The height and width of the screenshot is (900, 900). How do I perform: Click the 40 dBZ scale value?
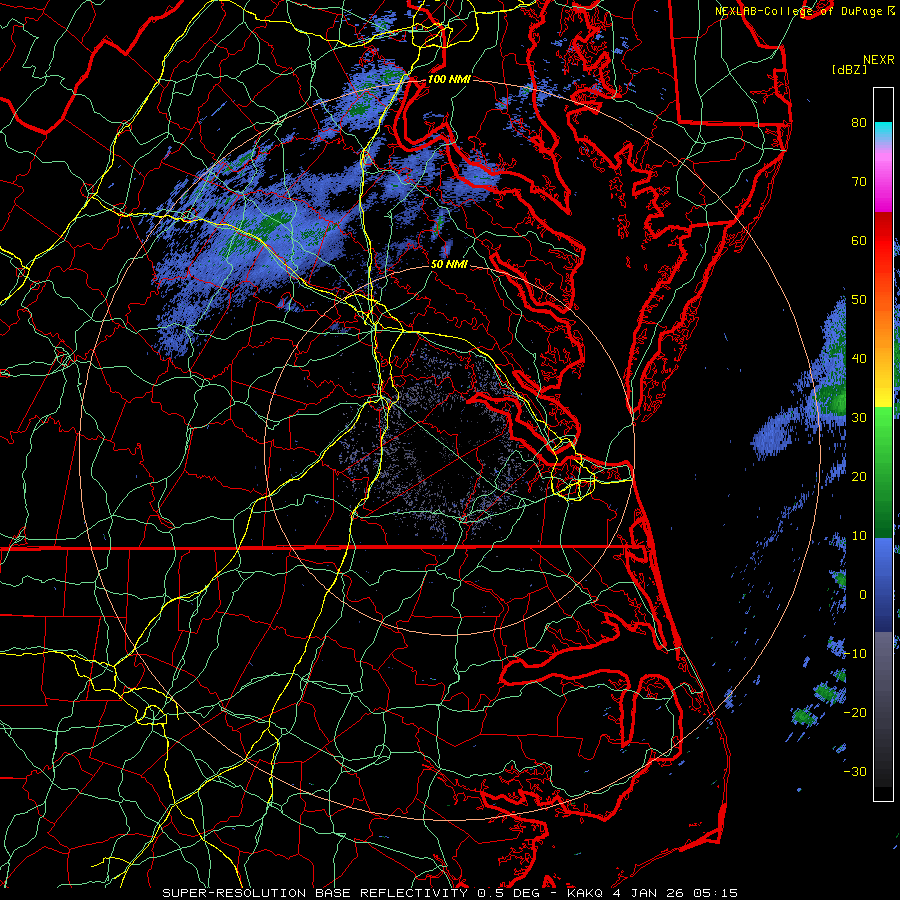tap(859, 359)
